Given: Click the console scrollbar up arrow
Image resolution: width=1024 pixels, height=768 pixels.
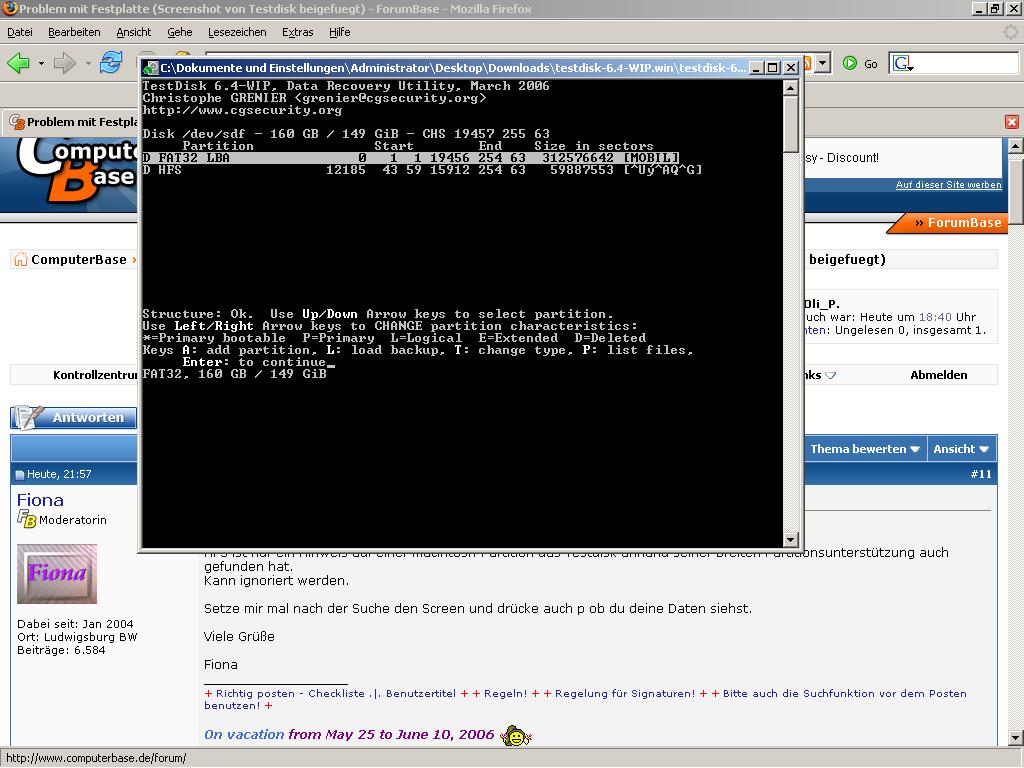Looking at the screenshot, I should (790, 88).
